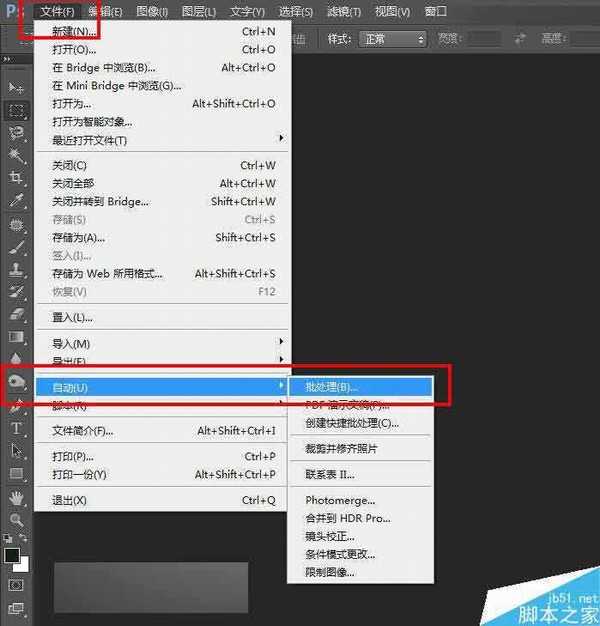
Task: Activate the Crop tool
Action: (x=16, y=179)
